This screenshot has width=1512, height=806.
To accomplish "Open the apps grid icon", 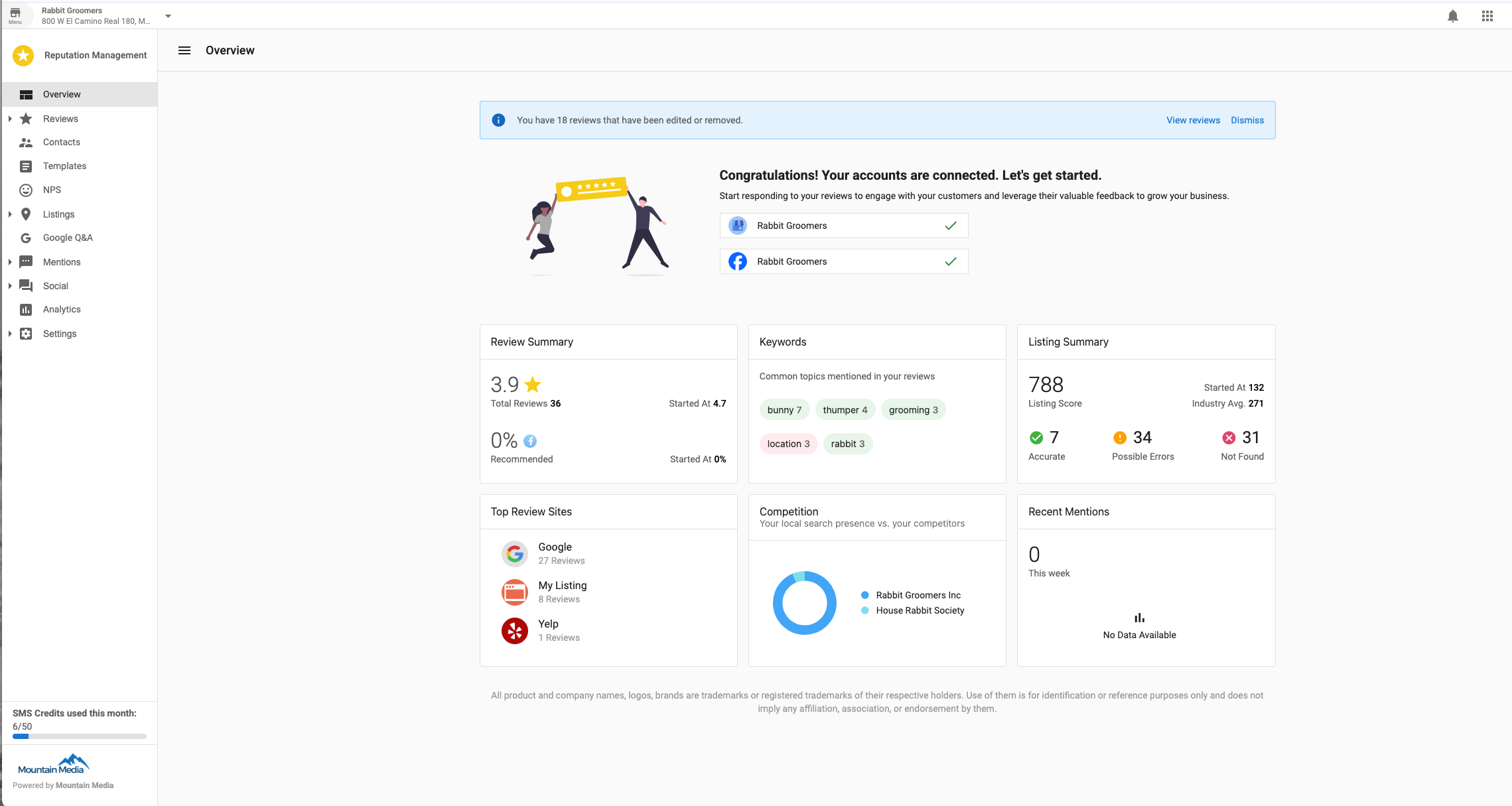I will tap(1487, 15).
